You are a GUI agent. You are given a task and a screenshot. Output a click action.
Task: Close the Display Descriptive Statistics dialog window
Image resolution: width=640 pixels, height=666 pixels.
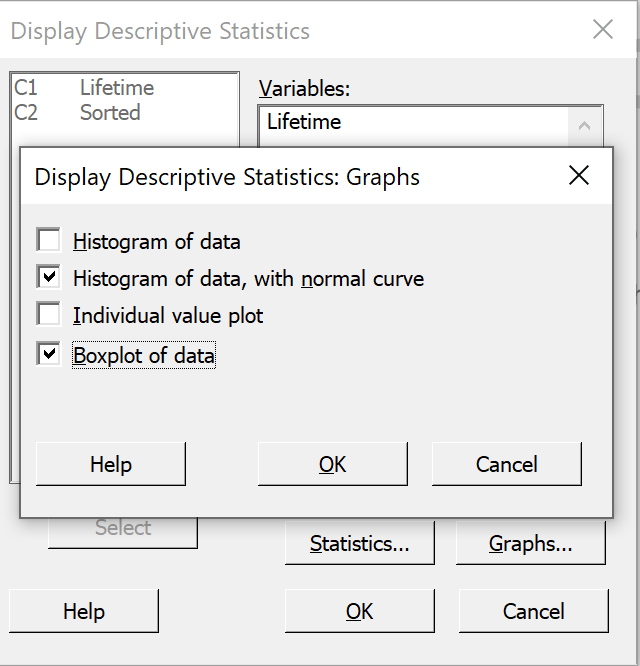point(603,30)
